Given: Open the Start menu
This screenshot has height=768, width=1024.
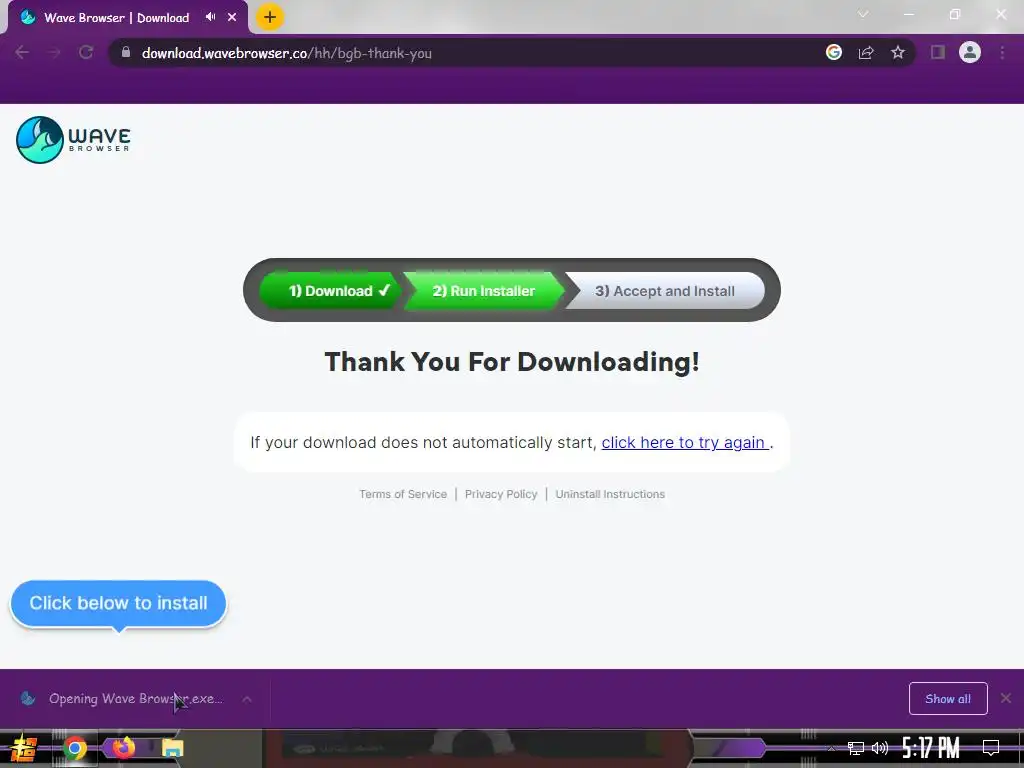Looking at the screenshot, I should tap(23, 748).
